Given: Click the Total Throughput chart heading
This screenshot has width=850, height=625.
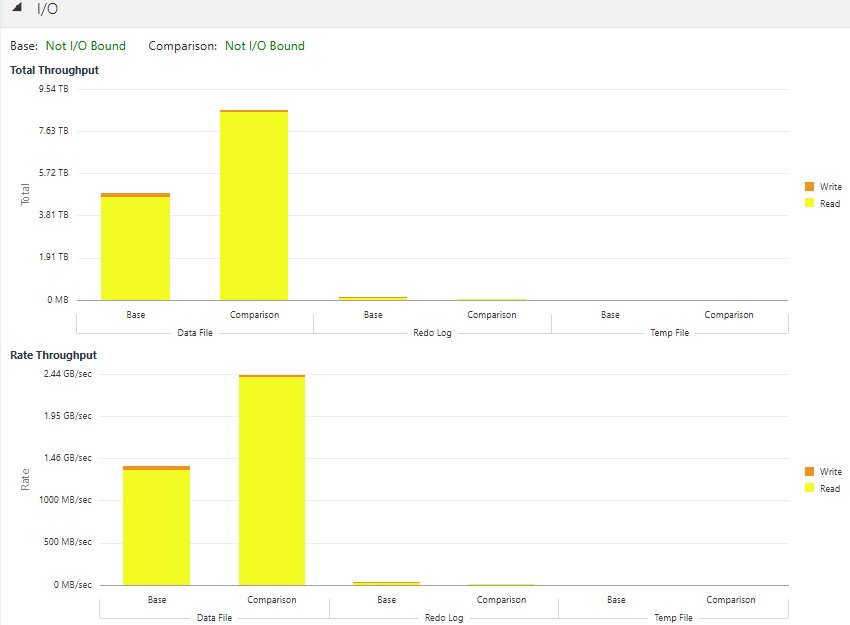Looking at the screenshot, I should [54, 71].
